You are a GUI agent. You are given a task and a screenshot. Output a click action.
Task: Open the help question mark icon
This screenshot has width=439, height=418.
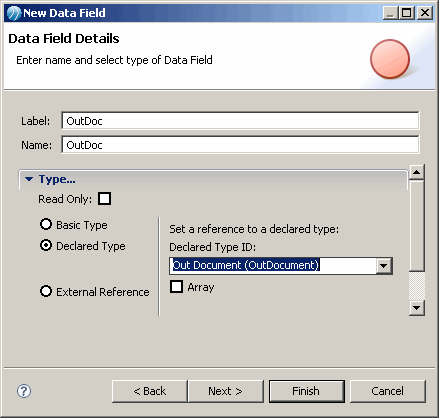(24, 391)
